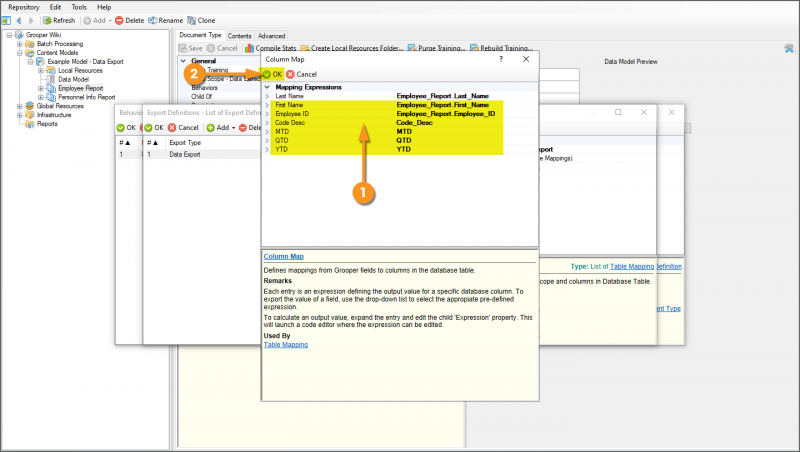Select the Behaviors property row

point(204,88)
